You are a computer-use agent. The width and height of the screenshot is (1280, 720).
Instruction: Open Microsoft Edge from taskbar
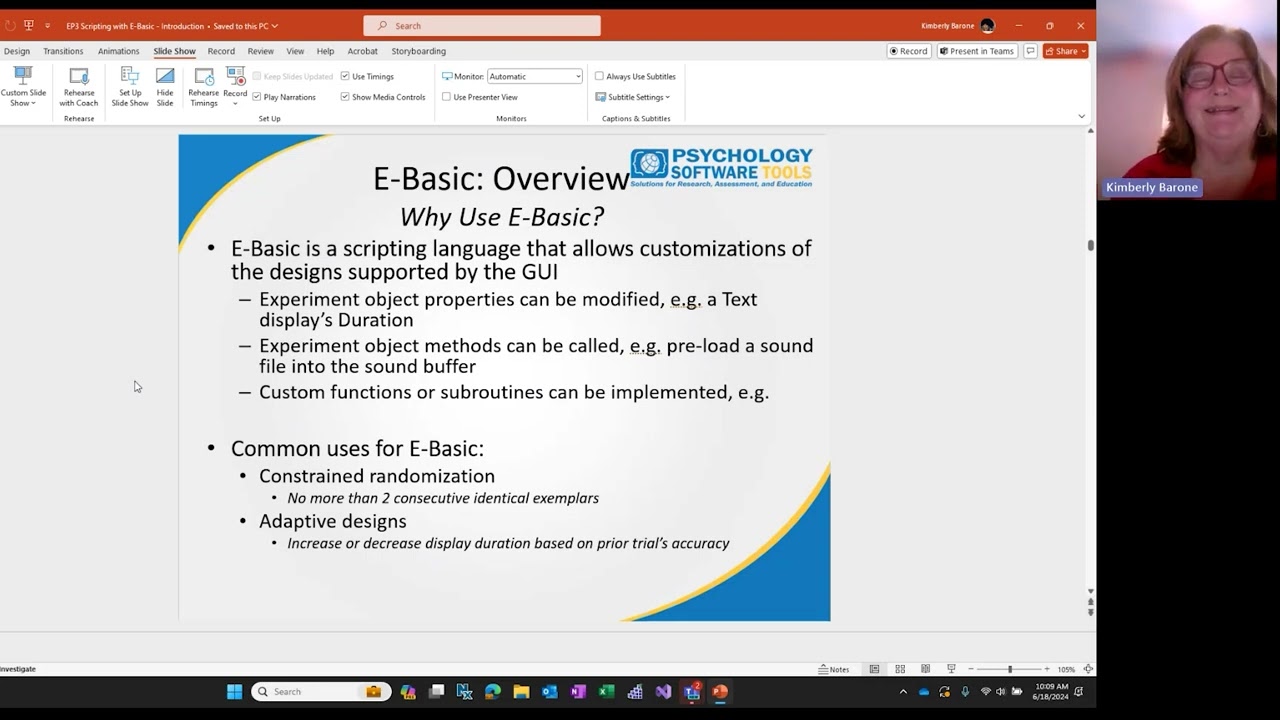click(493, 691)
